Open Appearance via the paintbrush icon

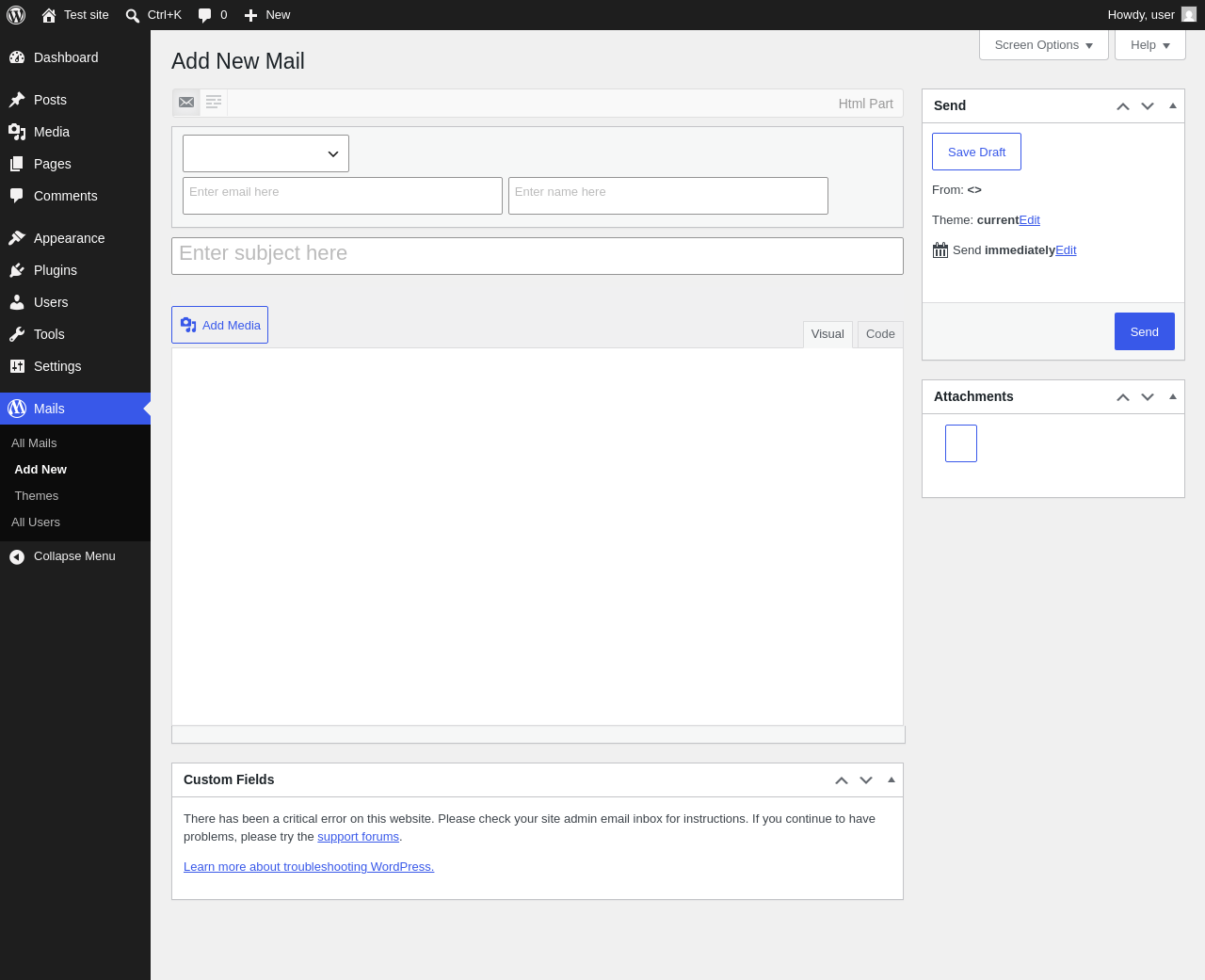pyautogui.click(x=17, y=238)
